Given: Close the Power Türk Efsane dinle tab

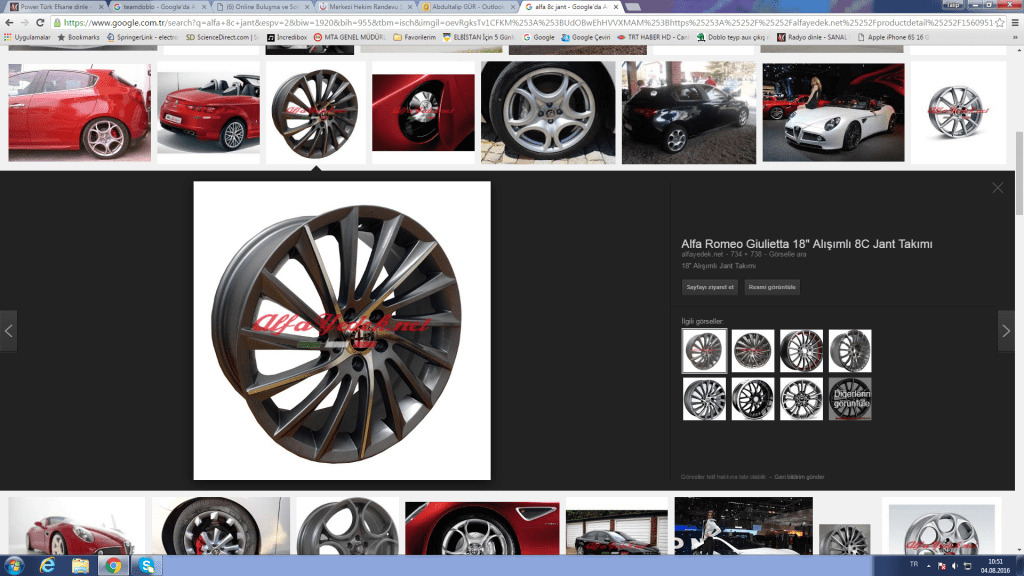Looking at the screenshot, I should tap(101, 7).
